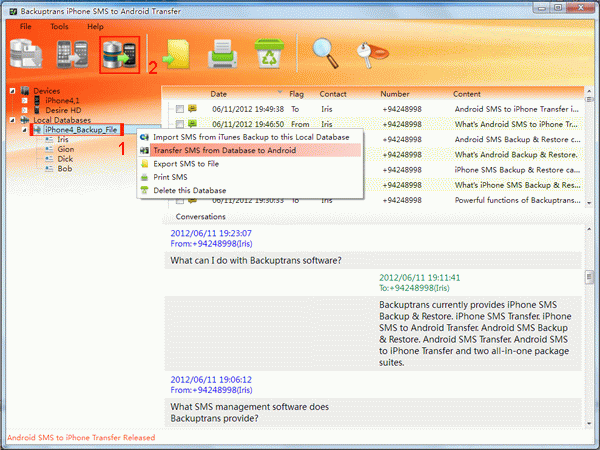Viewport: 600px width, 450px height.
Task: Click the Export SMS to File menu icon
Action: [144, 164]
